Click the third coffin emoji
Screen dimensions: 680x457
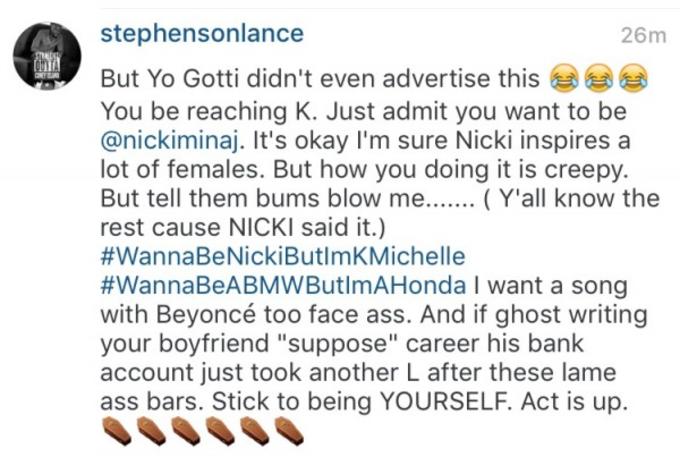point(186,431)
